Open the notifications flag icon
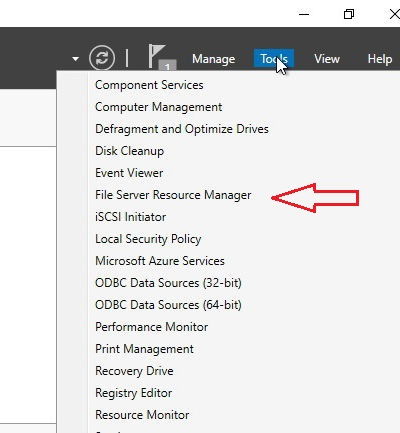The height and width of the screenshot is (433, 400). [x=161, y=57]
